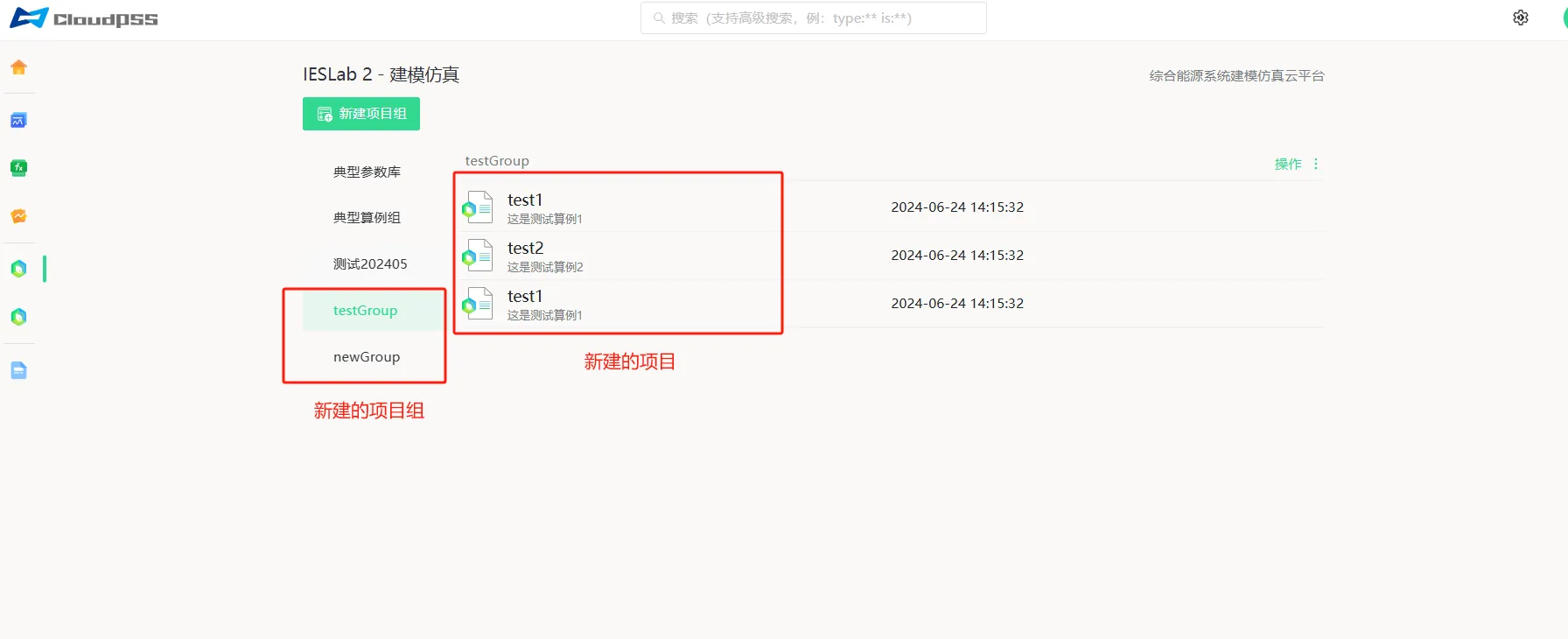Open the second IESLab hexagon sidebar icon
1568x639 pixels.
18,317
